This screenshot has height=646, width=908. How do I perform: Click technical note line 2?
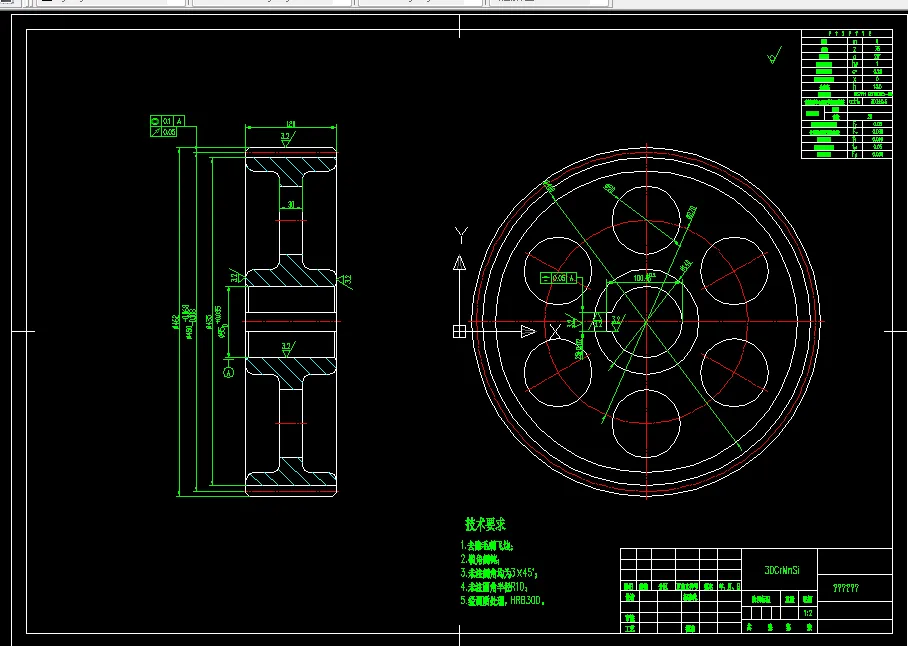(x=480, y=559)
